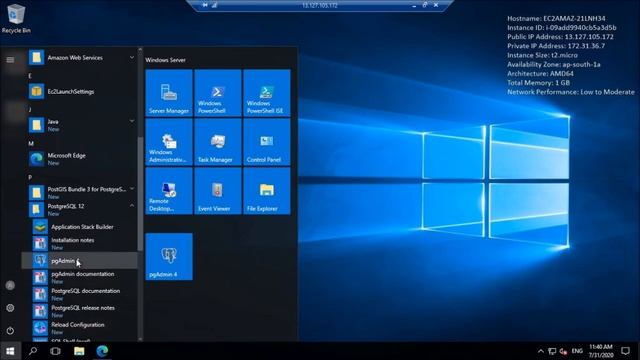The image size is (640, 360).
Task: Pin the remote desktop connection bar
Action: (x=205, y=5)
